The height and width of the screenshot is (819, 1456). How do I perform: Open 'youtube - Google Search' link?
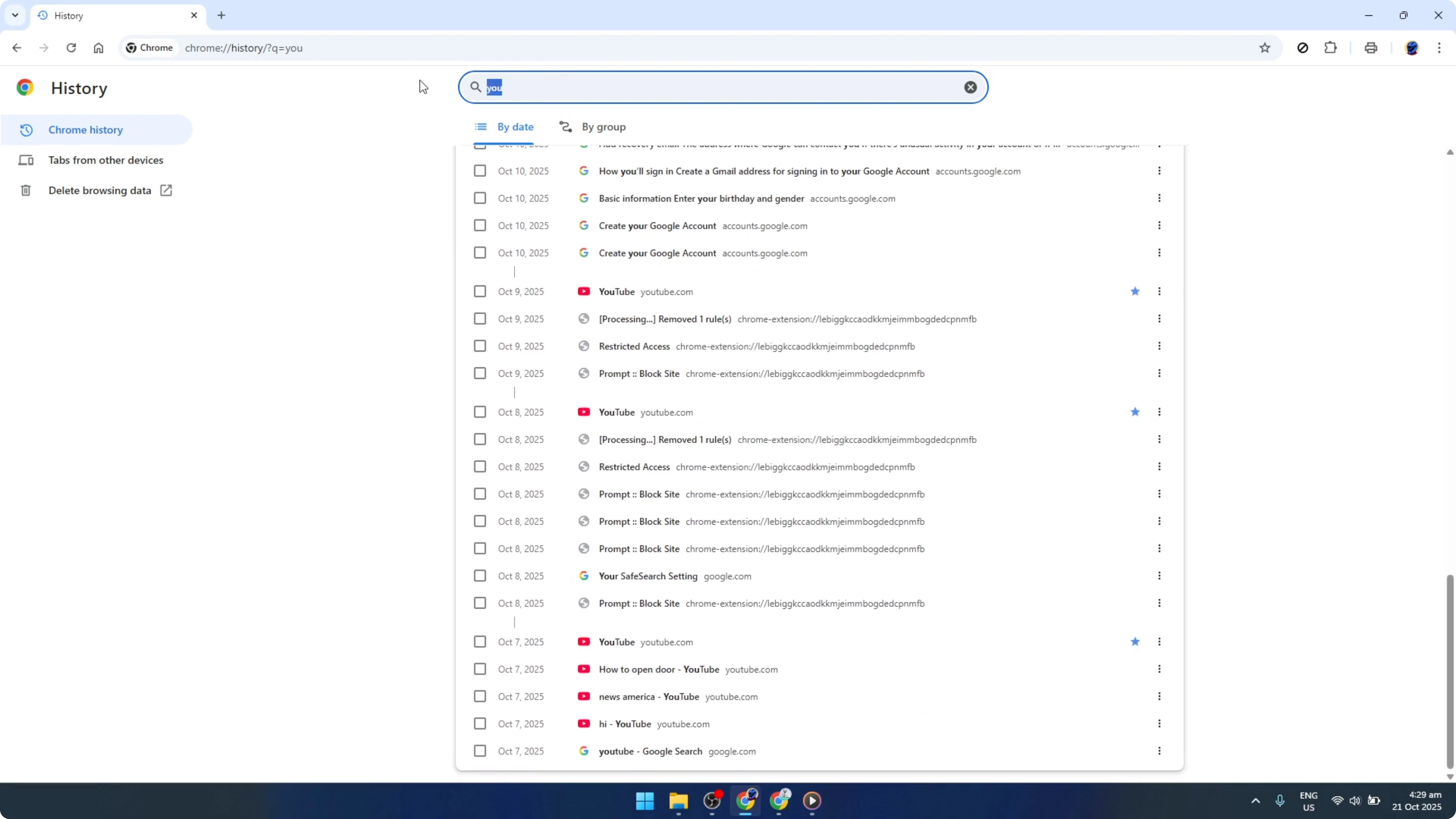650,751
